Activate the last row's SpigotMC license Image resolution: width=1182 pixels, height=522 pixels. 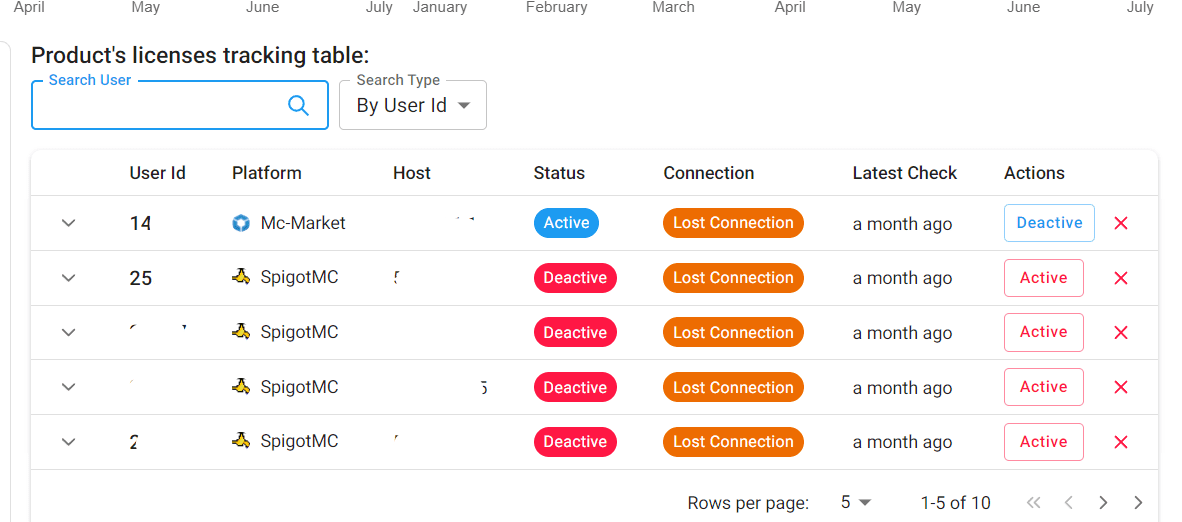1043,442
